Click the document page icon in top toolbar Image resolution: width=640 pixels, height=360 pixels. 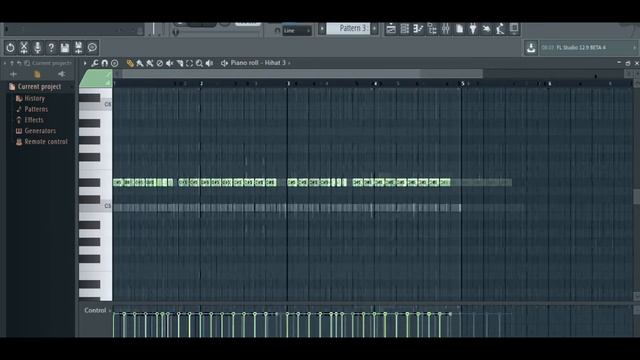(x=460, y=29)
